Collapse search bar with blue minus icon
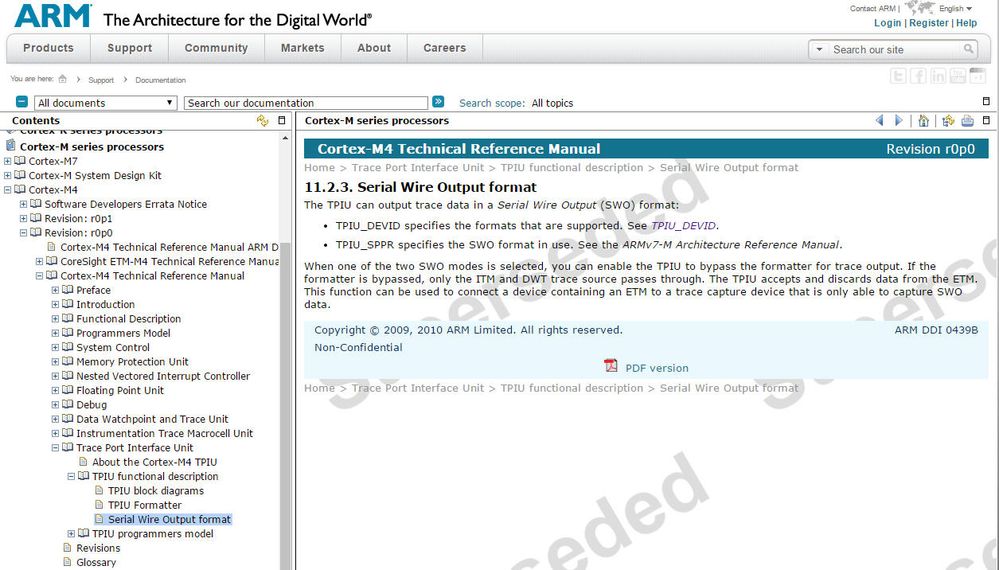This screenshot has height=570, width=999. tap(22, 102)
